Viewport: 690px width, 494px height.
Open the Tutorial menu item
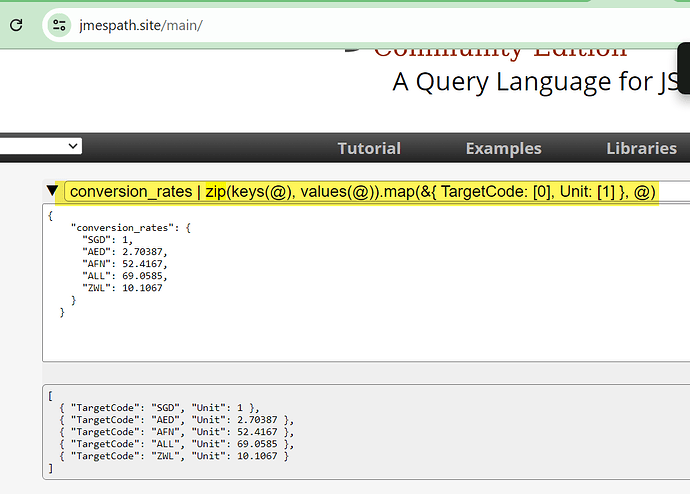click(369, 148)
